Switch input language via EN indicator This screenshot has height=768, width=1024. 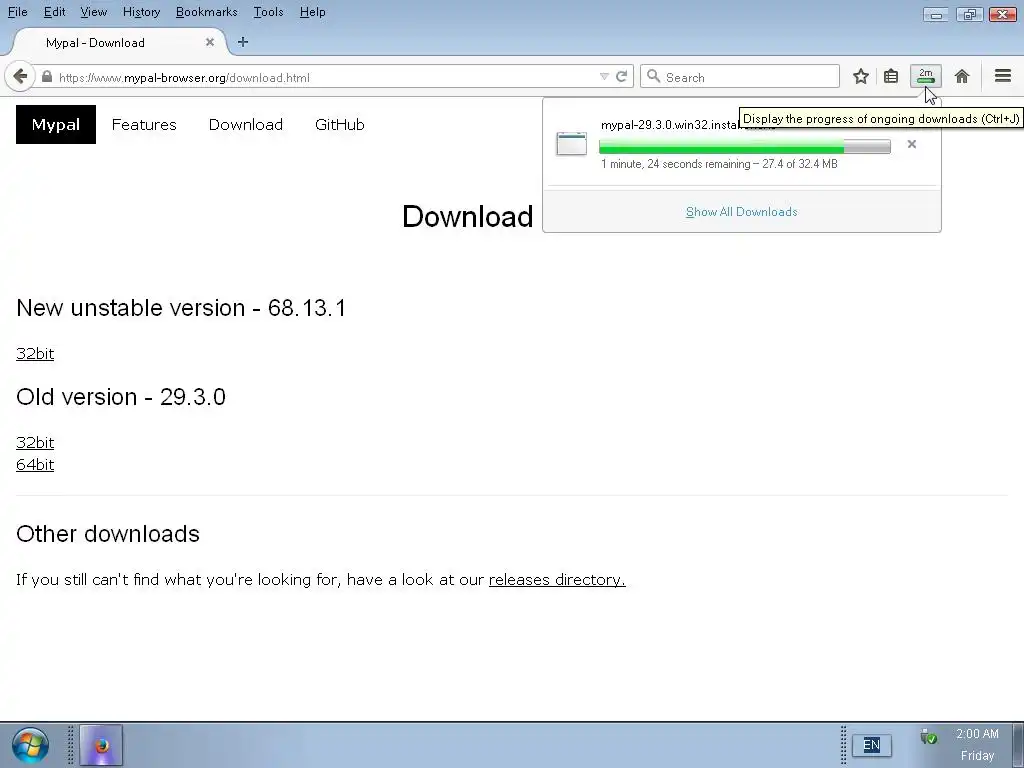[871, 745]
